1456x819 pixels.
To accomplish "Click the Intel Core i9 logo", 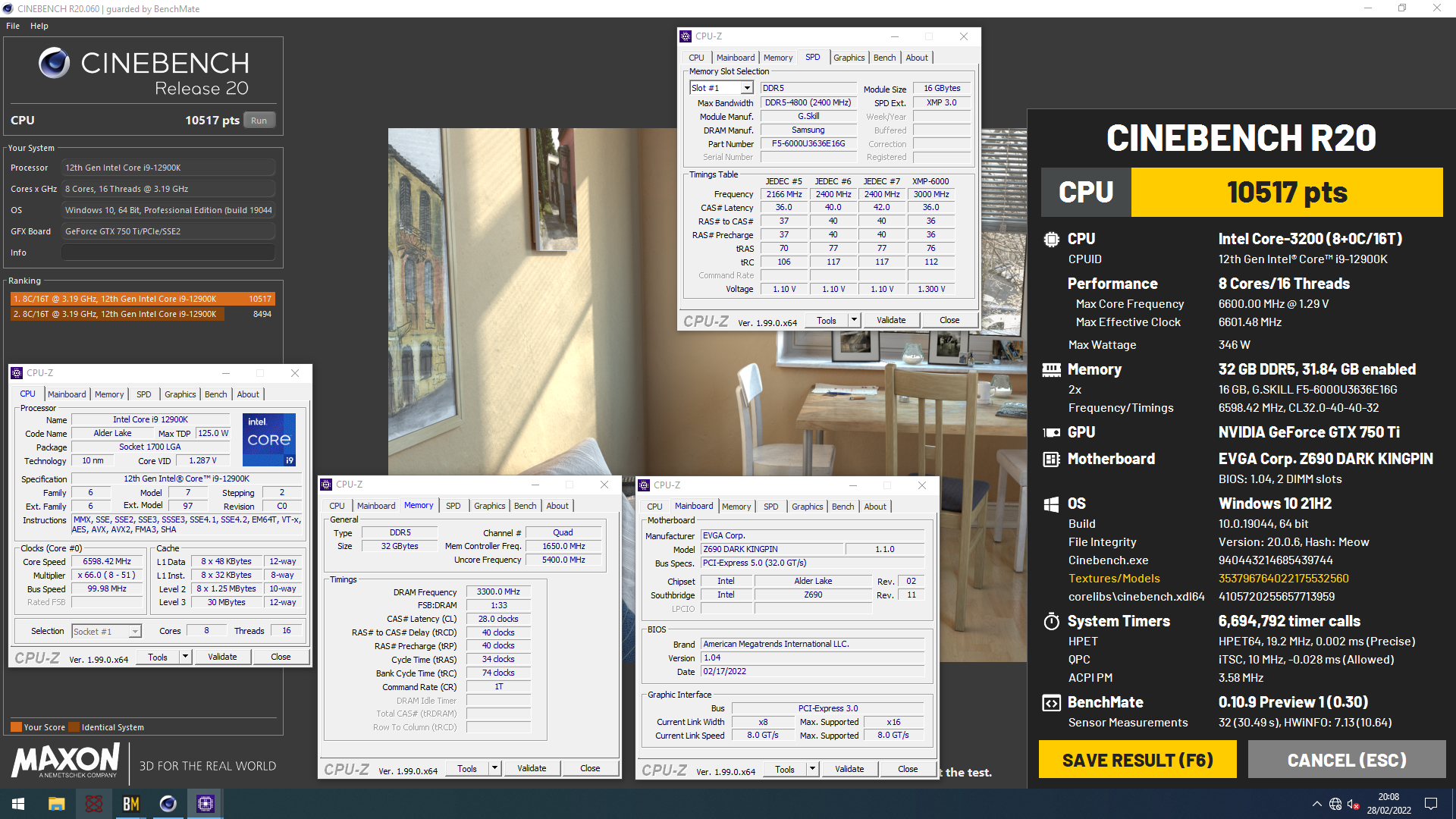I will click(269, 439).
